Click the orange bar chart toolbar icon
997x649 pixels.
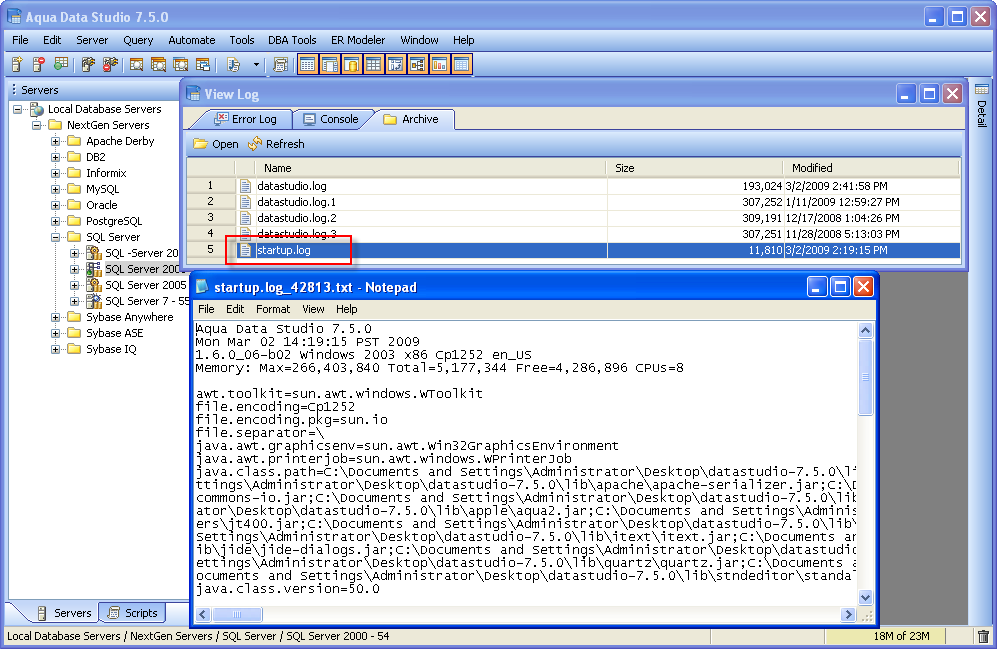click(439, 64)
